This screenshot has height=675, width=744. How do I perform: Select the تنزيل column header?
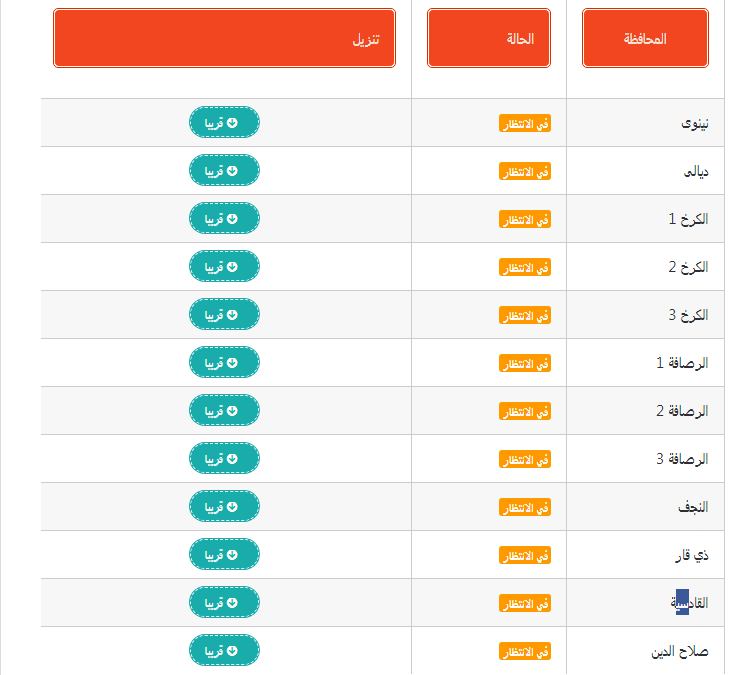click(224, 38)
